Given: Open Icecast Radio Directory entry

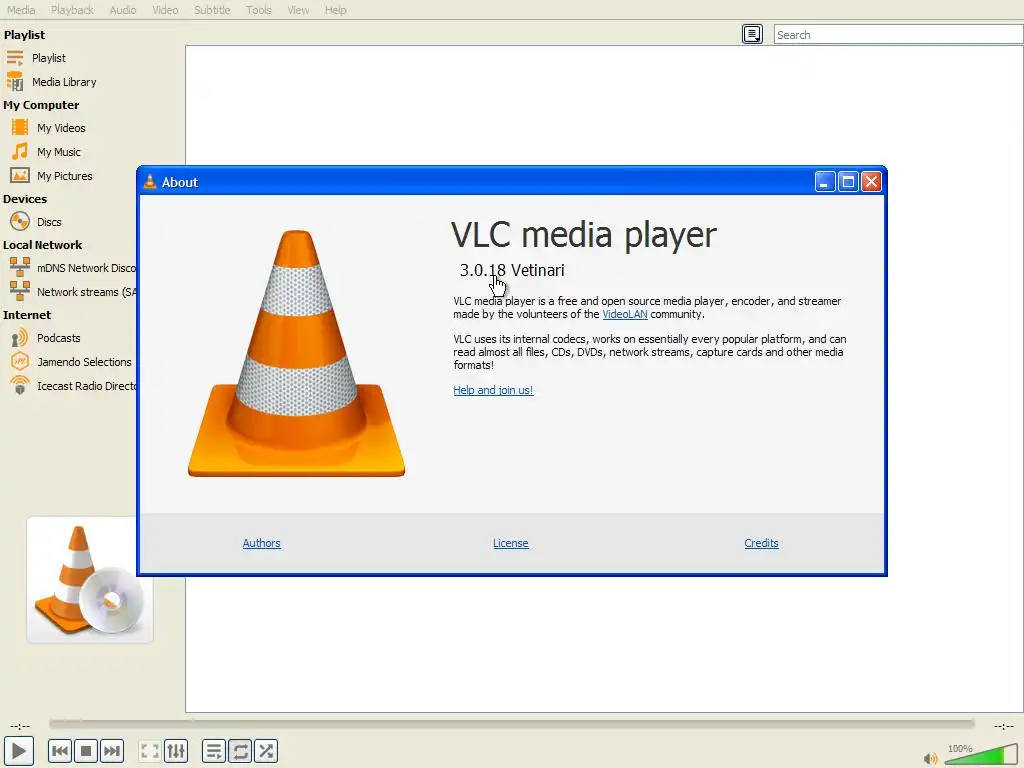Looking at the screenshot, I should (86, 387).
